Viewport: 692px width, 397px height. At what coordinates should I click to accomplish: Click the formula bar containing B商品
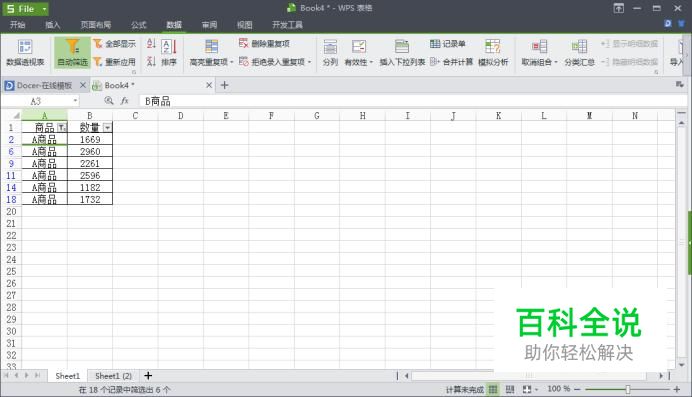(413, 101)
